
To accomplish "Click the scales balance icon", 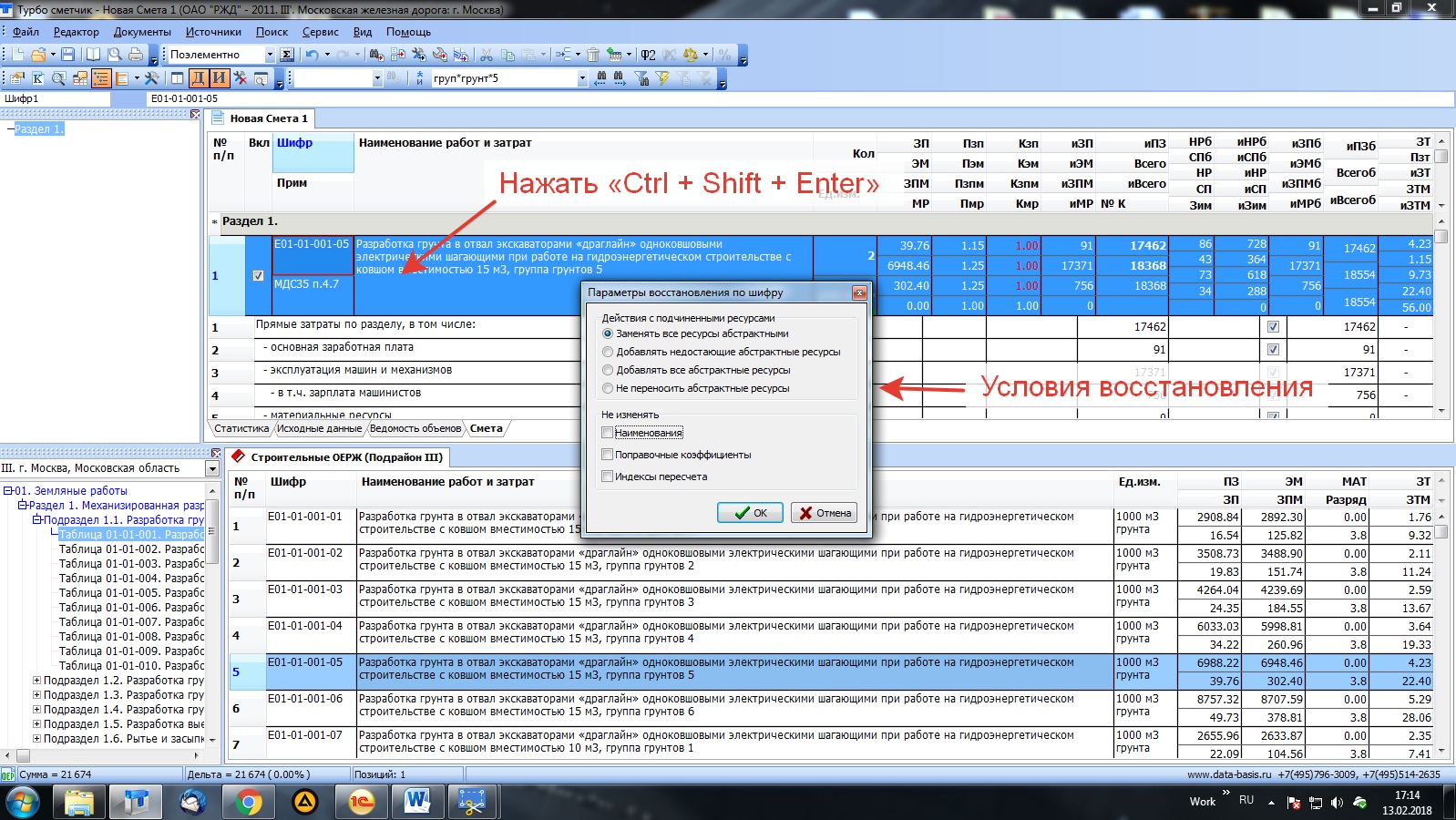I will 691,55.
